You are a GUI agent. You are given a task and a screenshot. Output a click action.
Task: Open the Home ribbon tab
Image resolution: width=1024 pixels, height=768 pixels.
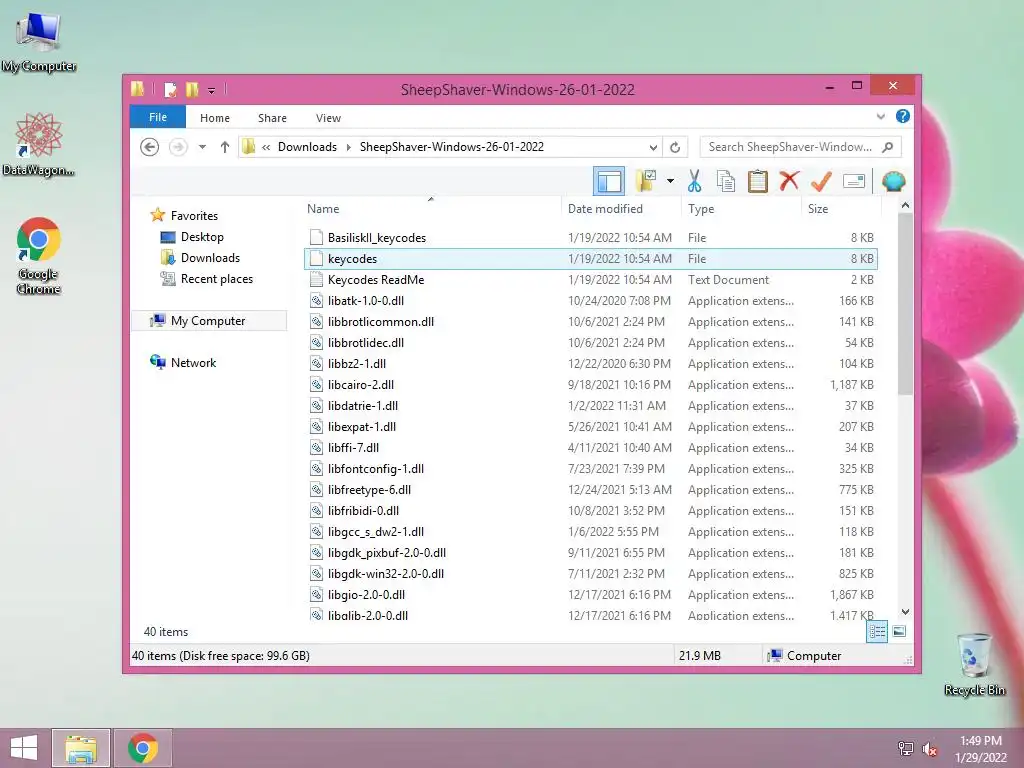[x=215, y=118]
